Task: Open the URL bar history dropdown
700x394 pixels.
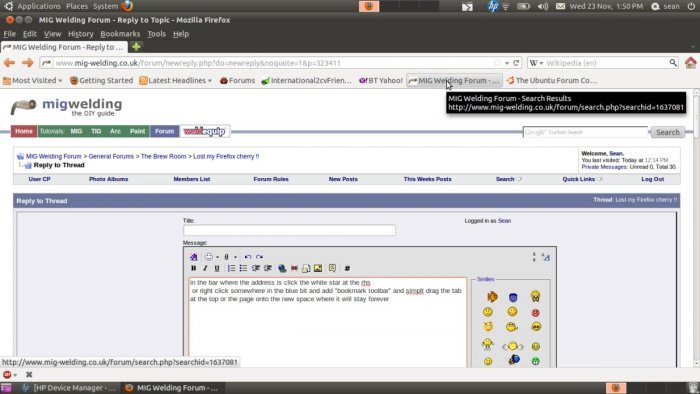Action: point(507,63)
